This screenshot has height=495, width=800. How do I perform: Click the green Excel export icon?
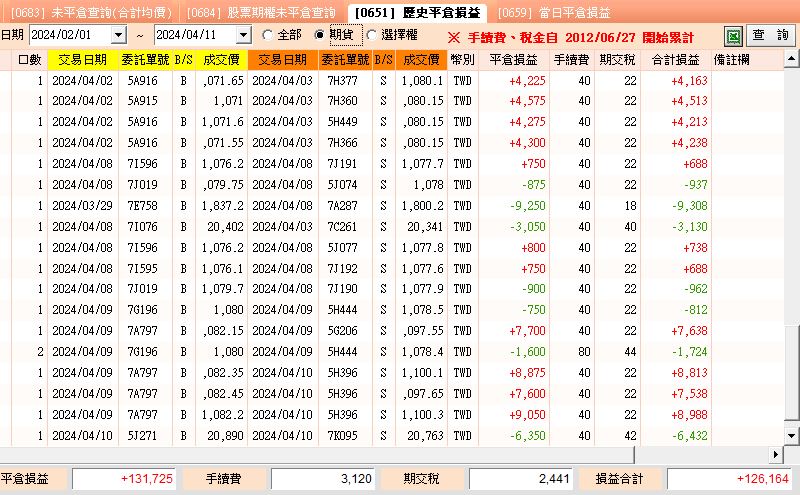pos(733,36)
